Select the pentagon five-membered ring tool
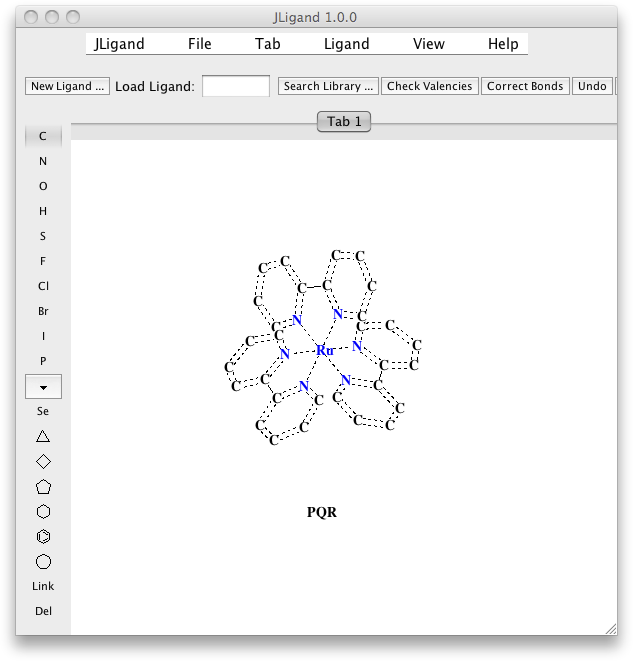This screenshot has height=661, width=633. (x=43, y=487)
